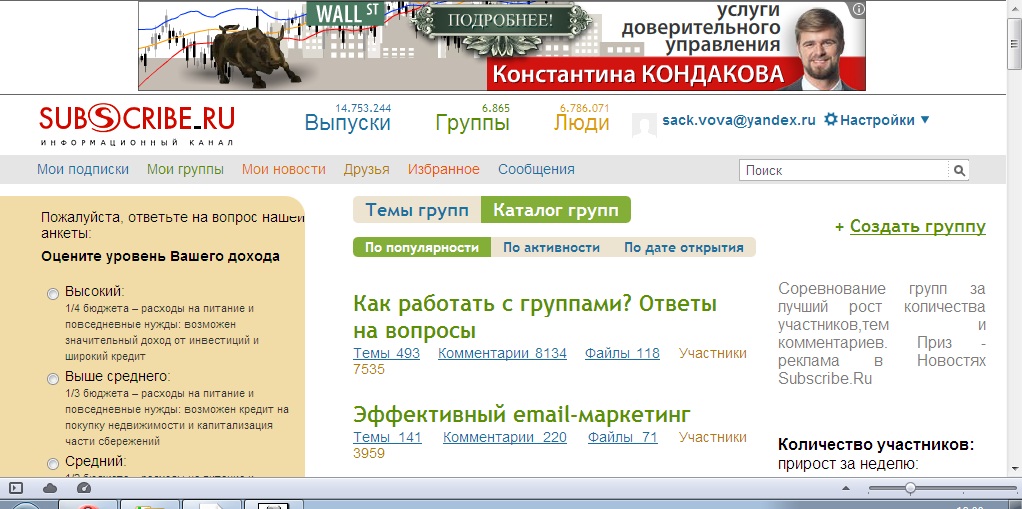
Task: Click the Создать группу link
Action: (917, 227)
